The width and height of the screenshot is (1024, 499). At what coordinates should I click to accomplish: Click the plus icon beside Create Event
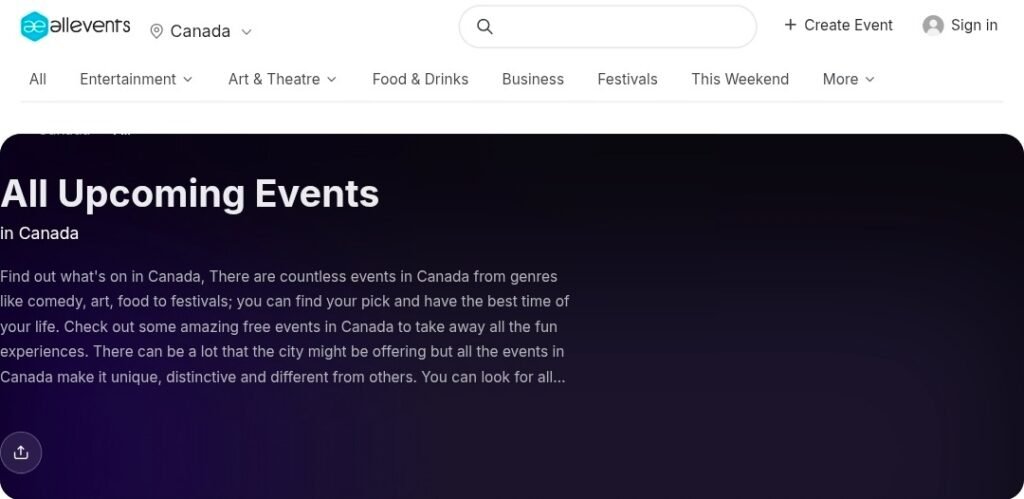[790, 25]
